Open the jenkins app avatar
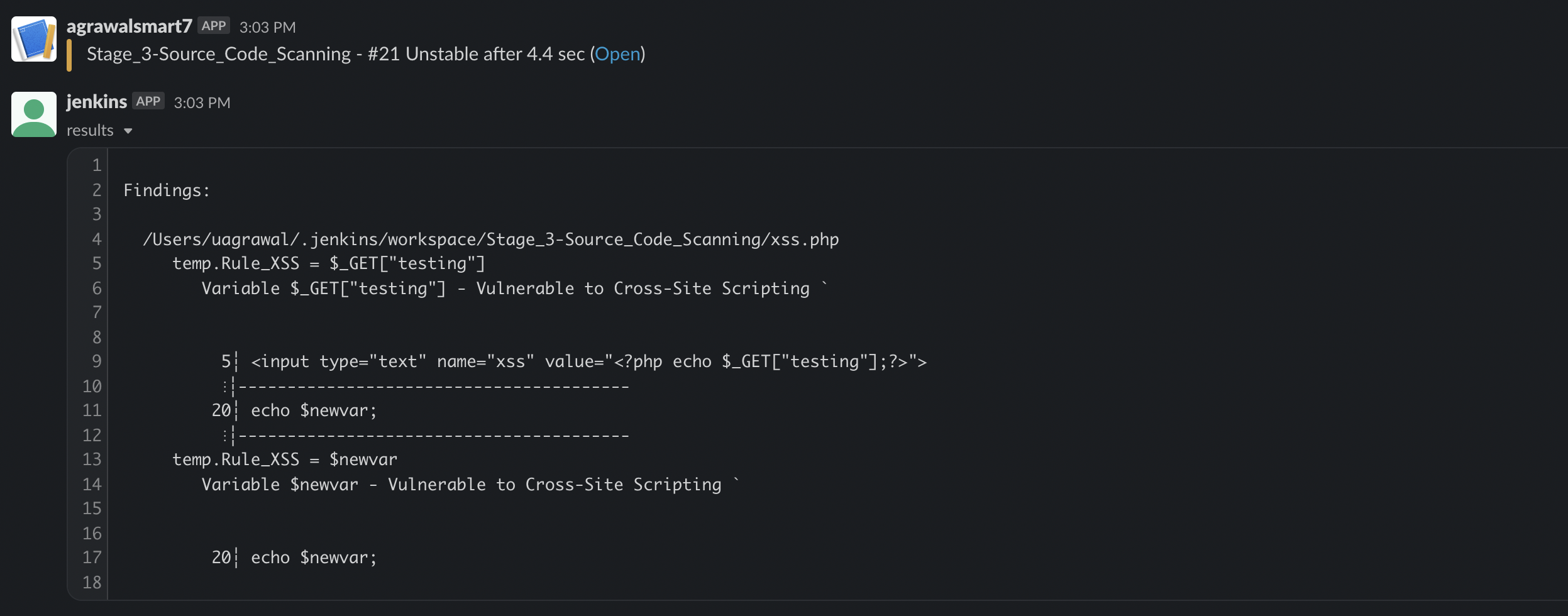This screenshot has width=1568, height=616. (x=34, y=114)
